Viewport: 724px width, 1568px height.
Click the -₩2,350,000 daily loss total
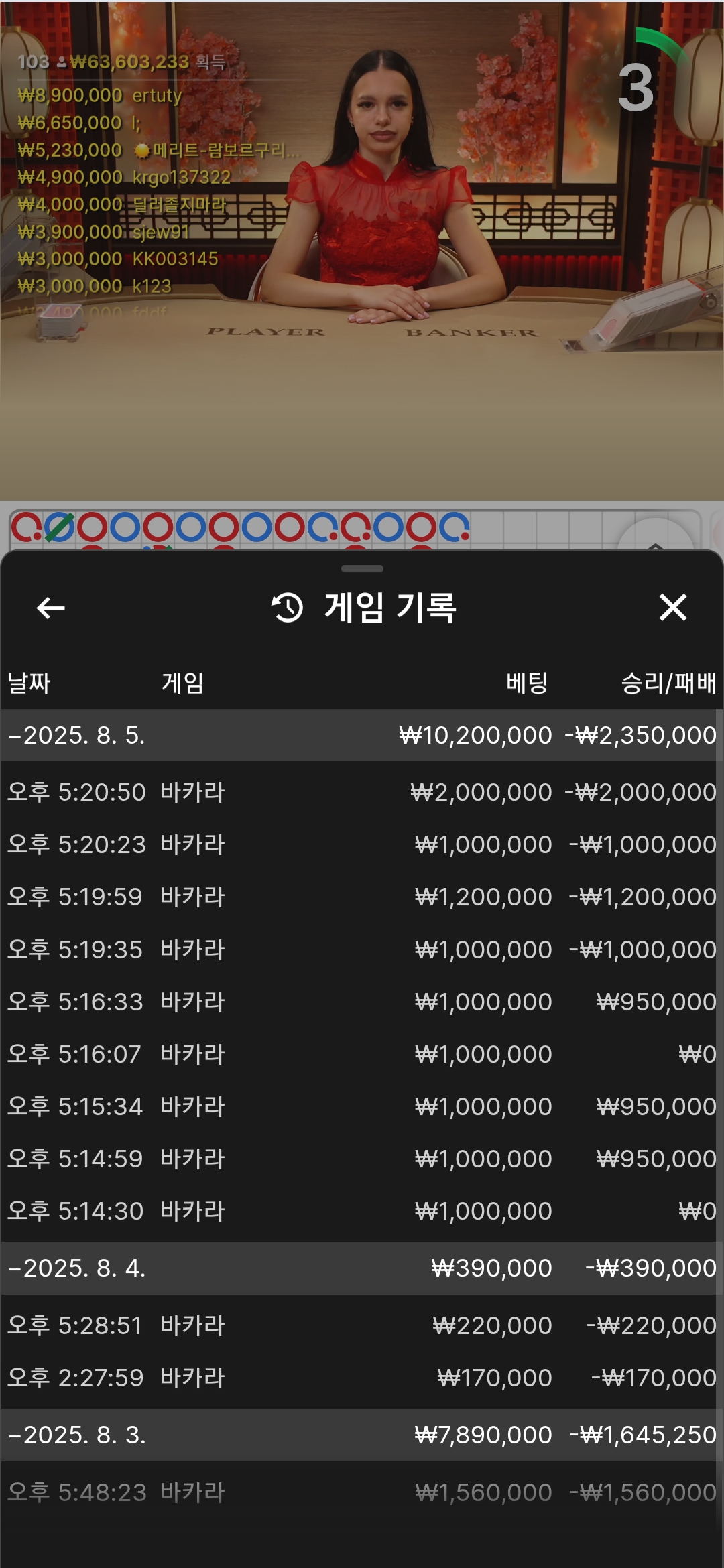[640, 735]
